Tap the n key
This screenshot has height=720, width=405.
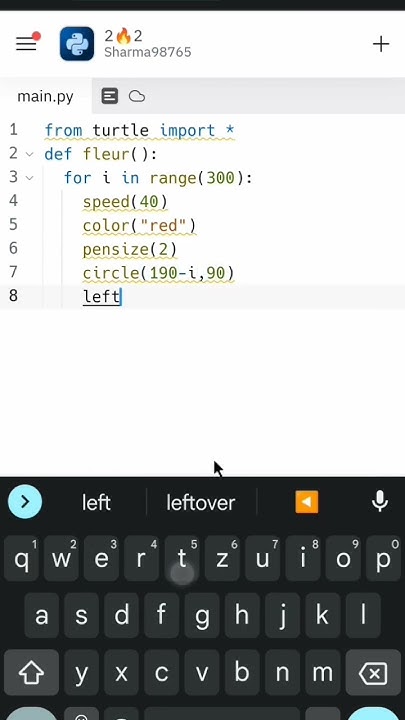[282, 673]
